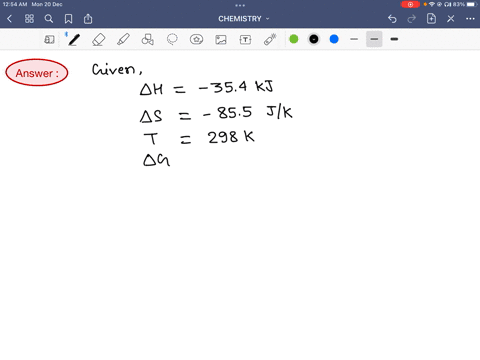Select the thin stroke width
480x360 pixels.
click(x=354, y=39)
